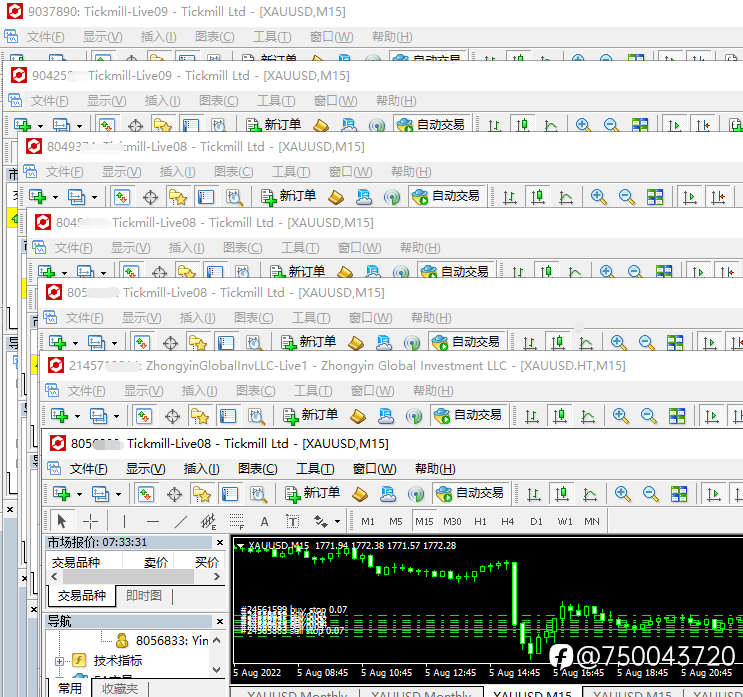Select M30 timeframe button
Image resolution: width=743 pixels, height=697 pixels.
(452, 521)
